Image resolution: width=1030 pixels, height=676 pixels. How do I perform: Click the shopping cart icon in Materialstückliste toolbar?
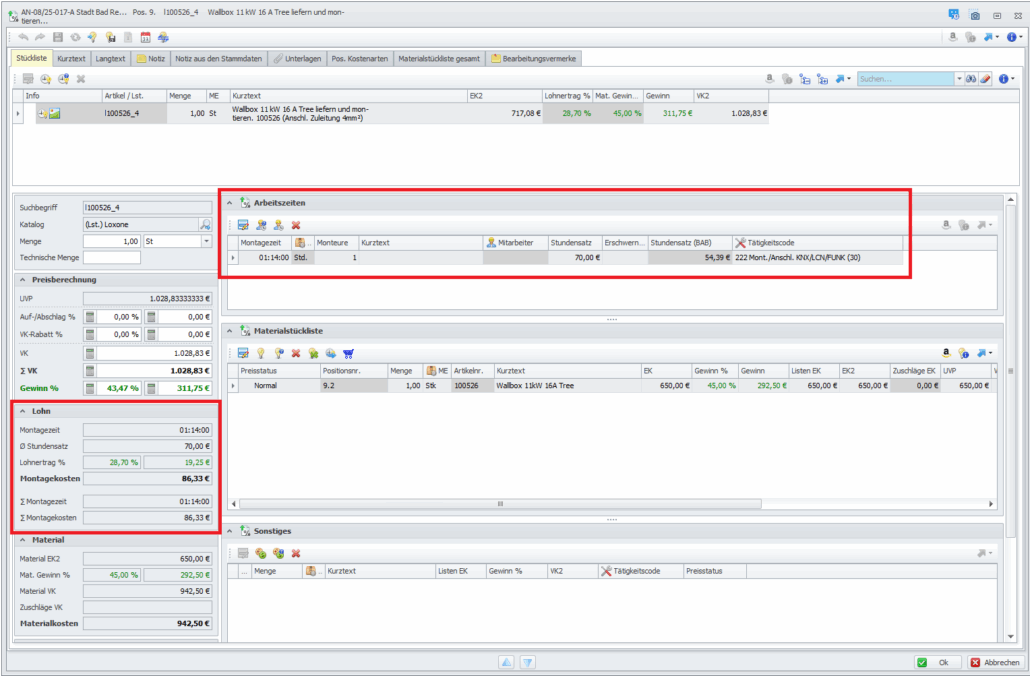(348, 353)
